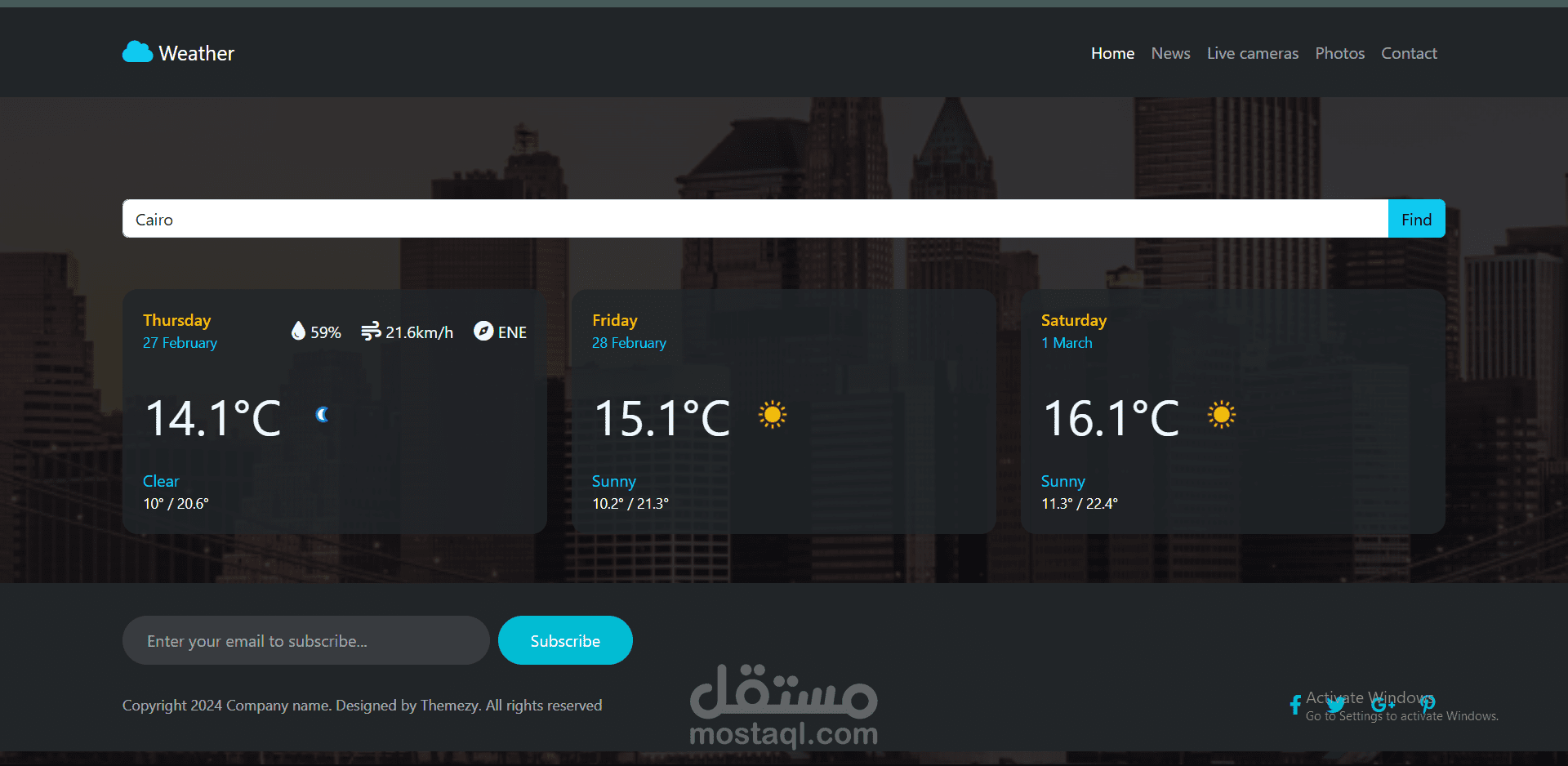Click the 27 February date
This screenshot has width=1568, height=766.
180,343
